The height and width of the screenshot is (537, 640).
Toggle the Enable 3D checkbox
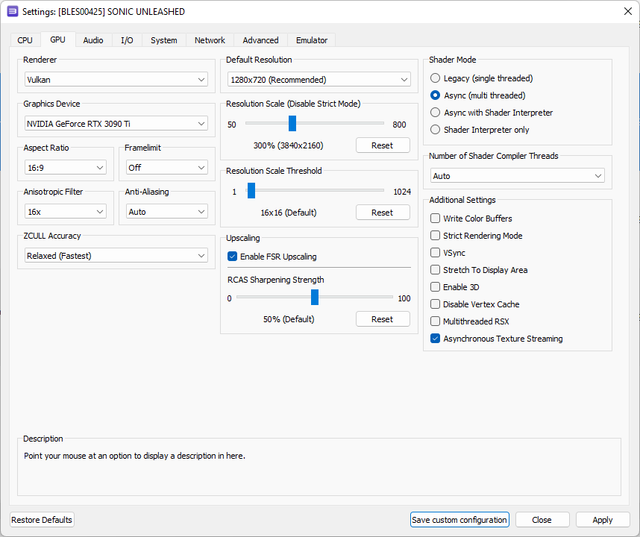pyautogui.click(x=455, y=287)
